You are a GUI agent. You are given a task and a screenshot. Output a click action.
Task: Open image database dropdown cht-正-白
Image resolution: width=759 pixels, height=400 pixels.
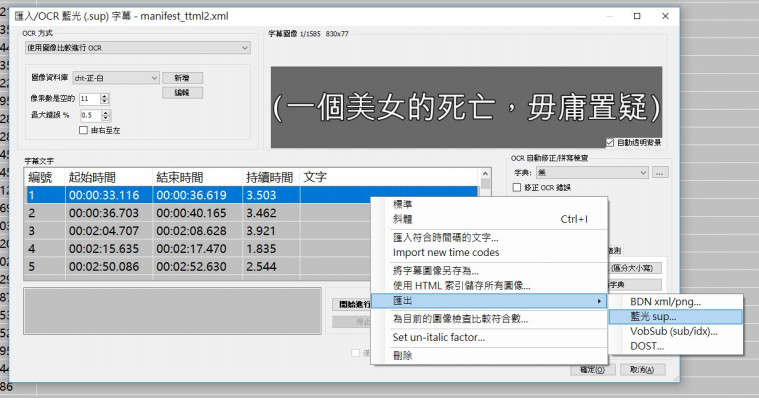pos(116,77)
